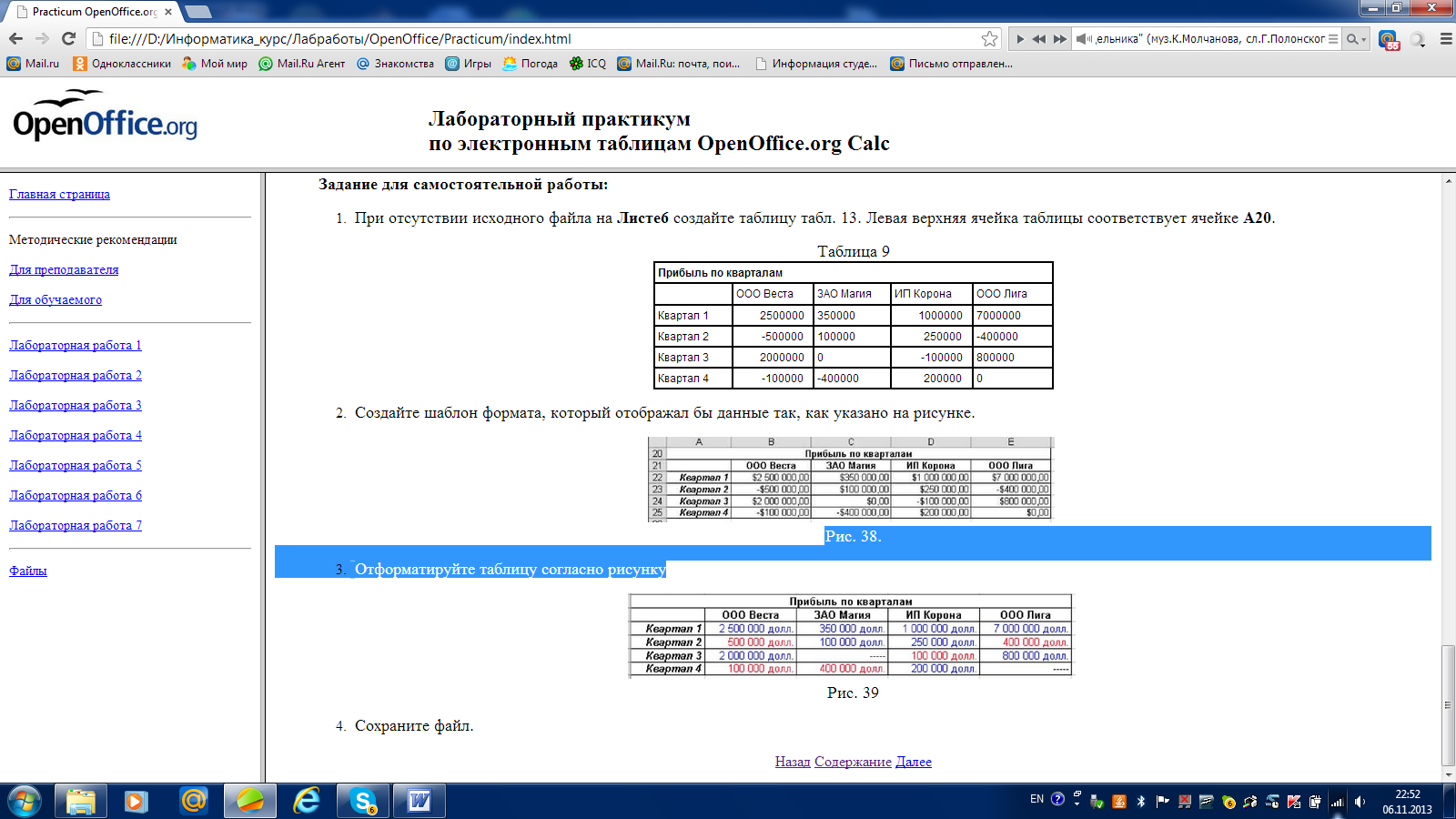The height and width of the screenshot is (819, 1456).
Task: Open the media player taskbar icon
Action: click(x=136, y=802)
